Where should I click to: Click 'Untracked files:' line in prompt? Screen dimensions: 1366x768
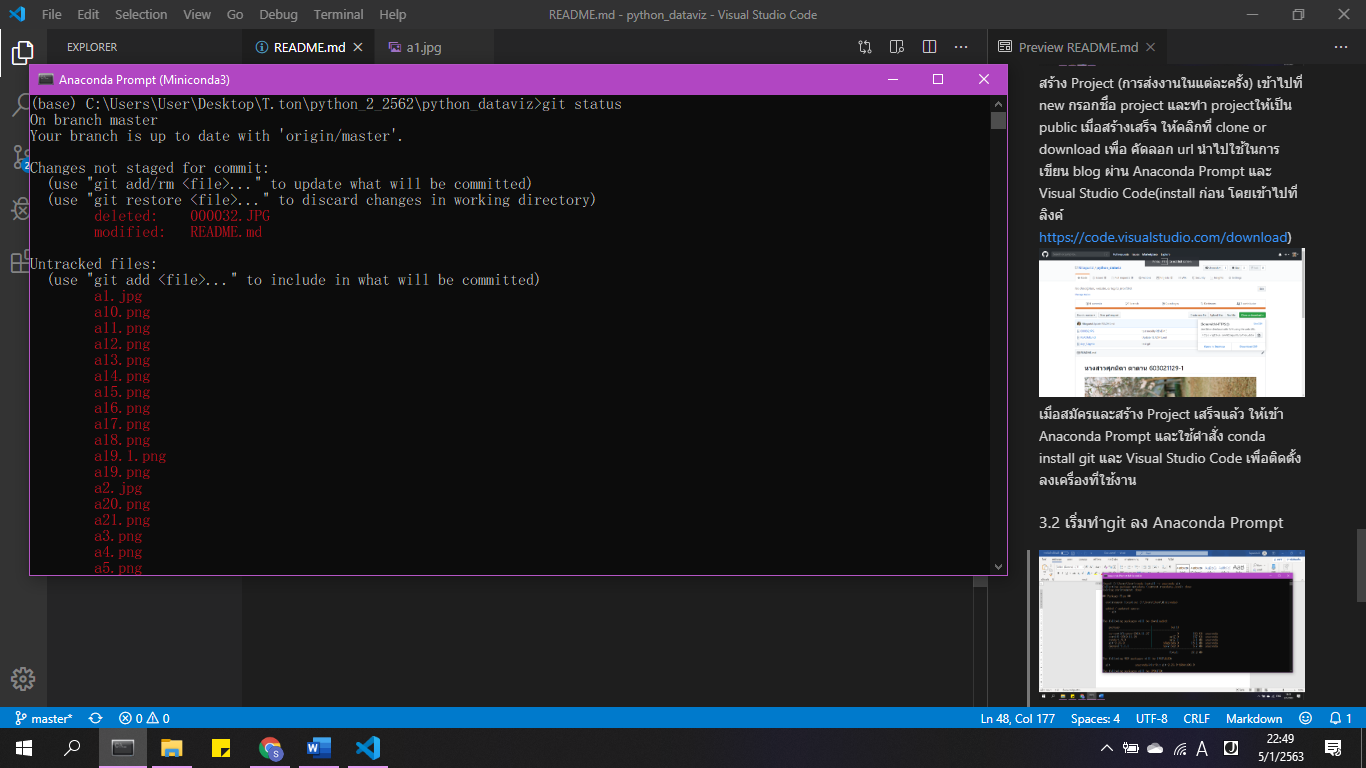[93, 264]
